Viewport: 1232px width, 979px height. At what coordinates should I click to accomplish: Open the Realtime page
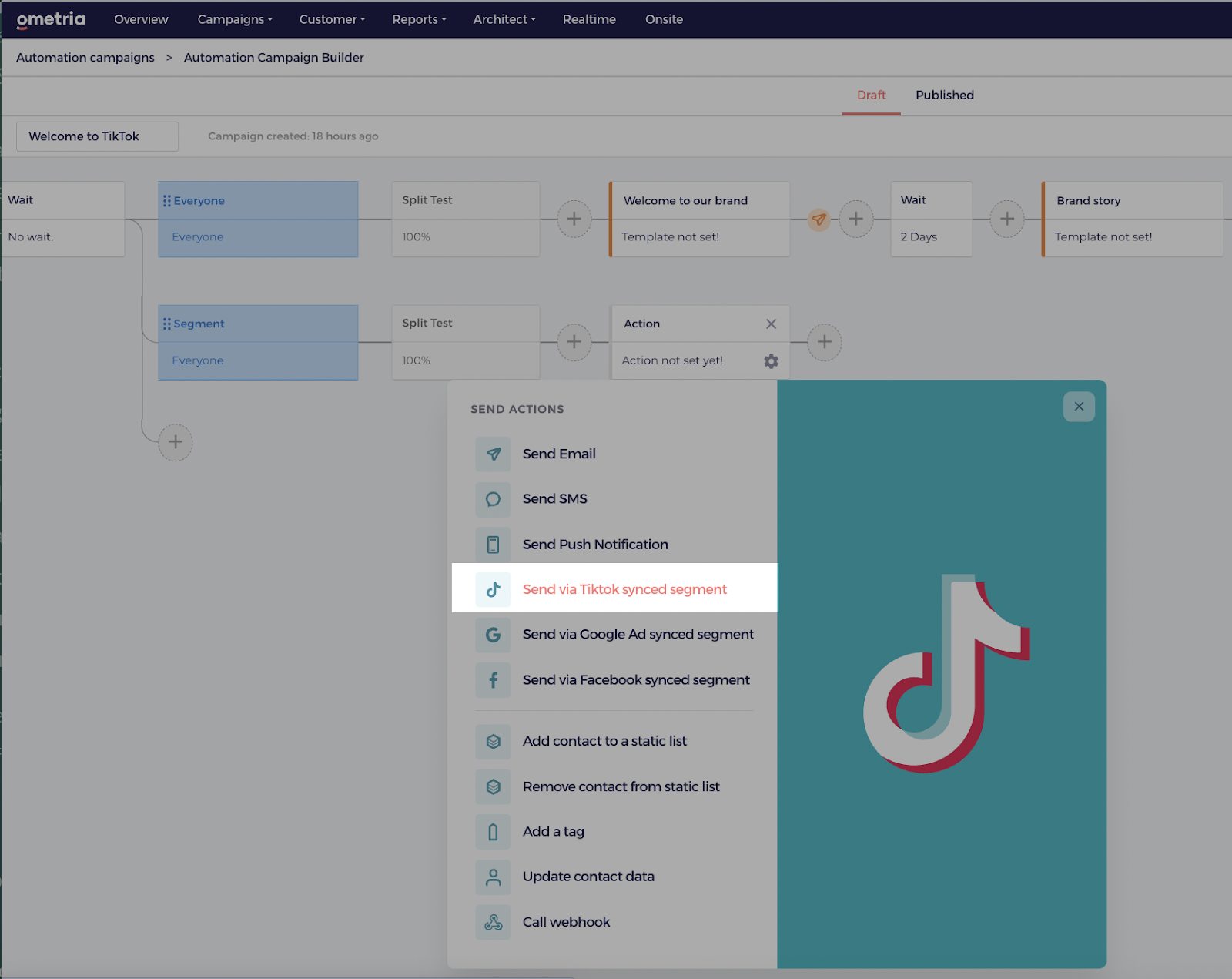589,19
